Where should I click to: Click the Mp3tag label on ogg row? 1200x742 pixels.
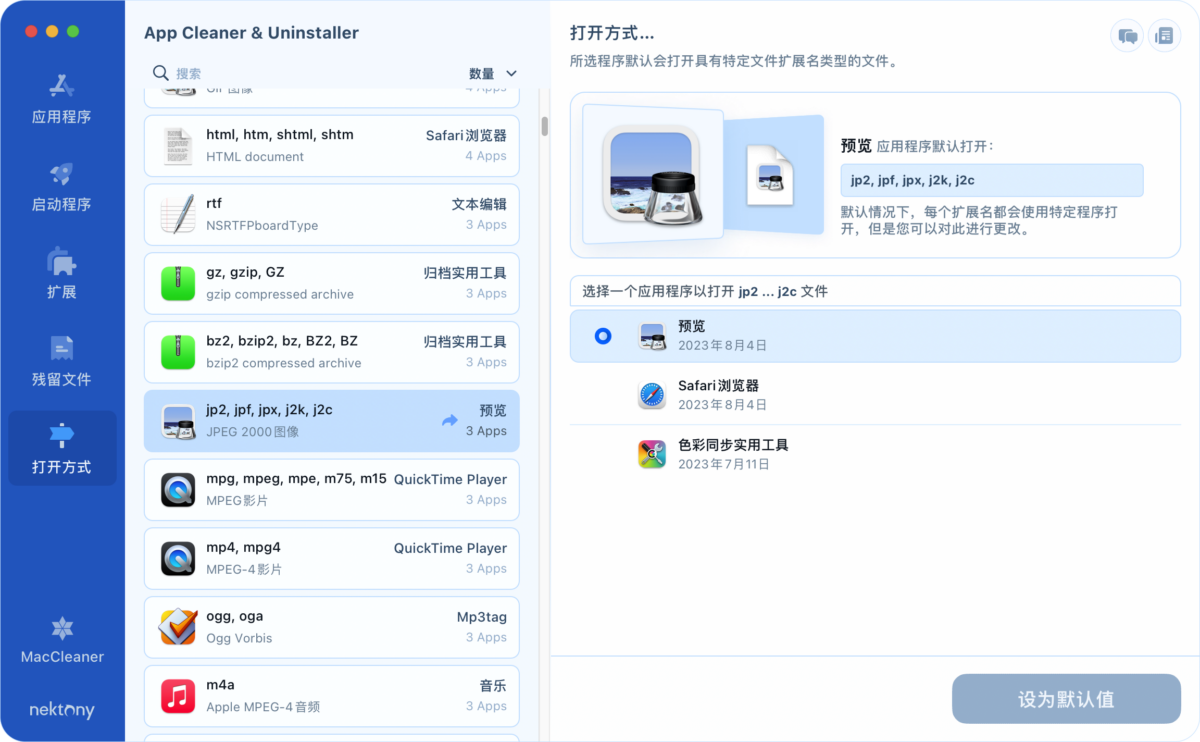(x=482, y=617)
